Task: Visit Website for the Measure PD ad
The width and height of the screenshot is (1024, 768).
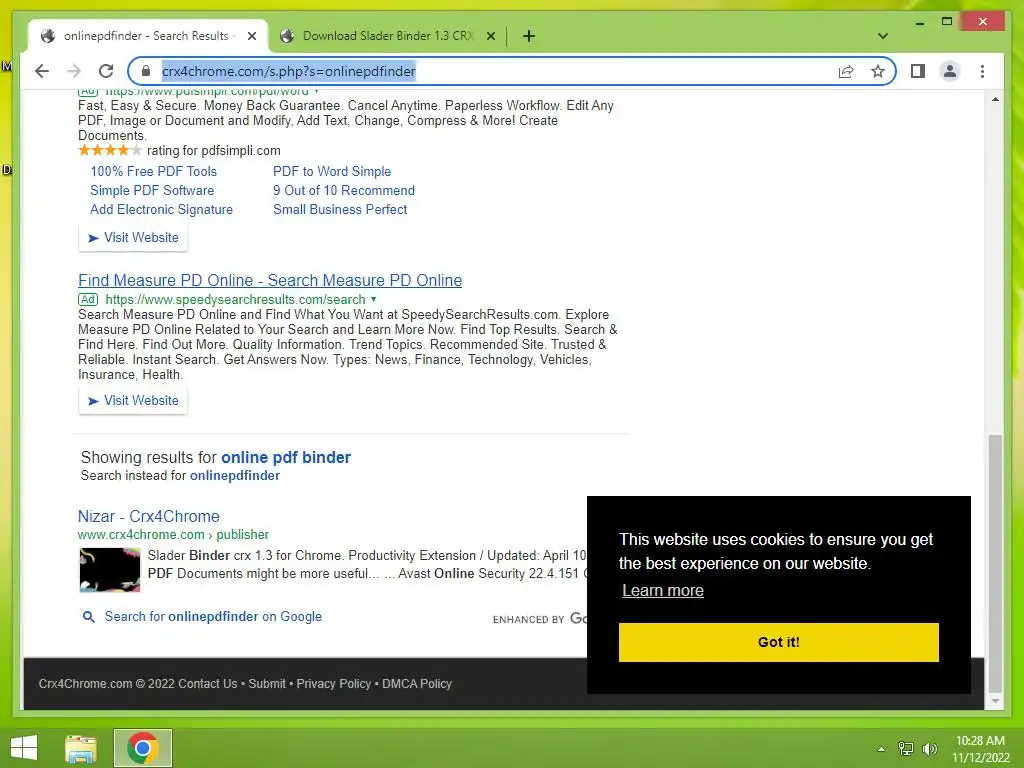Action: [133, 400]
